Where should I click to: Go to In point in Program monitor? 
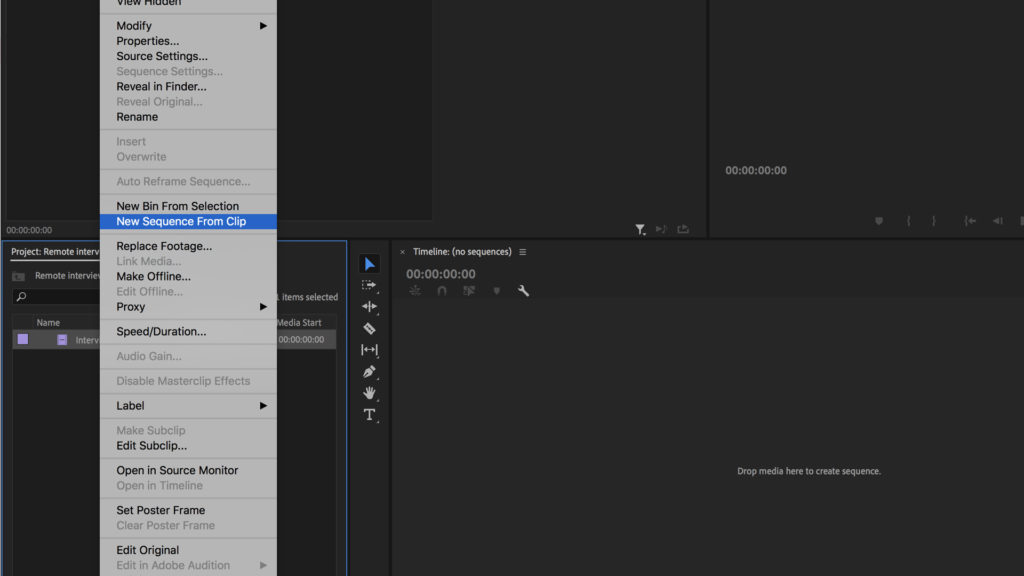(970, 221)
